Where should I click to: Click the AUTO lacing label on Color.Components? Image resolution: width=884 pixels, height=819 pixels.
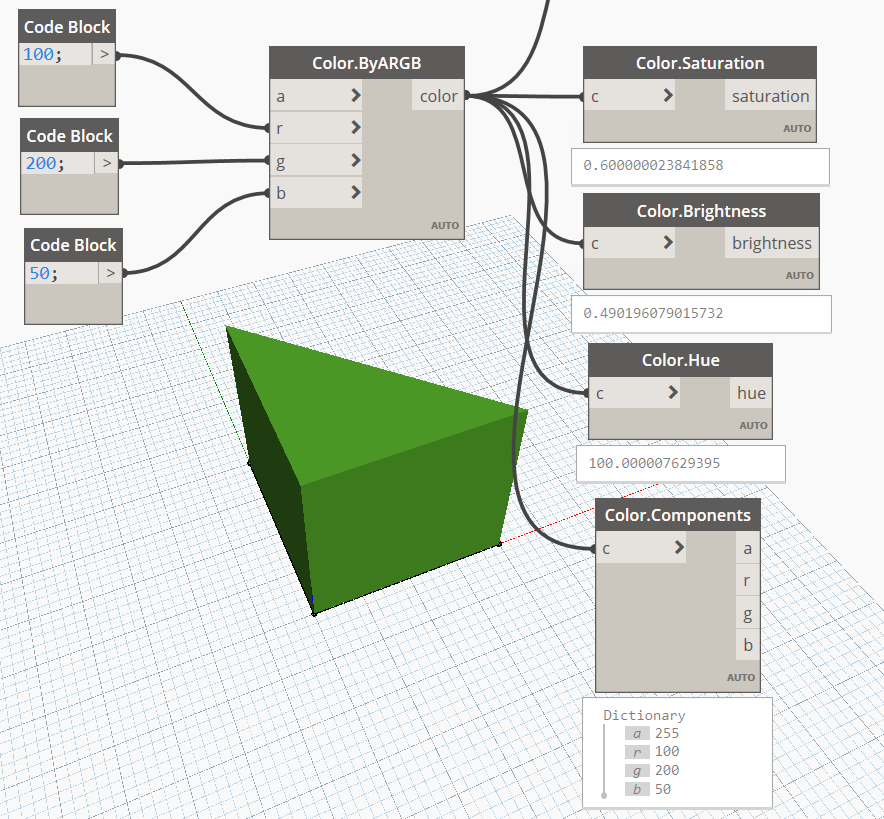741,678
